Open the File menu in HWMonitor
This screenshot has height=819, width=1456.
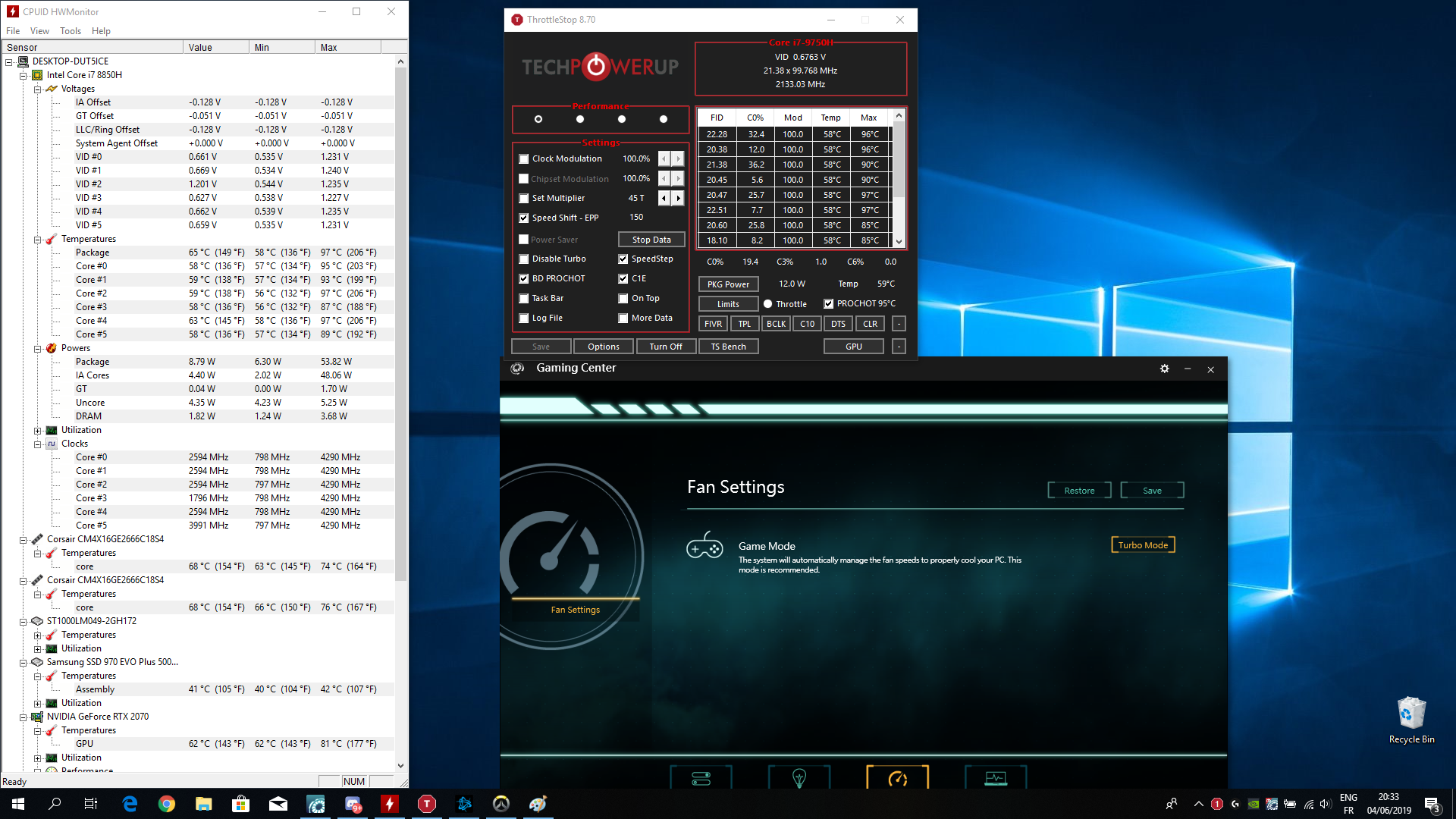[13, 31]
